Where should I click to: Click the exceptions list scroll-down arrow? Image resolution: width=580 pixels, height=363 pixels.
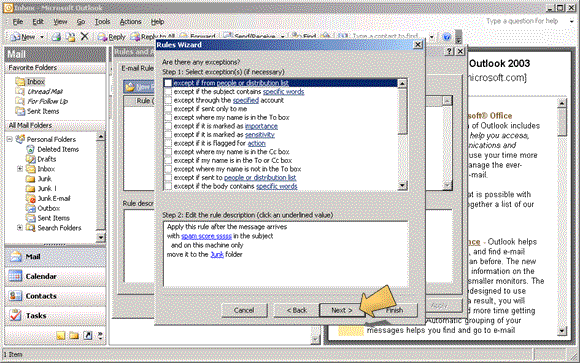pyautogui.click(x=402, y=185)
